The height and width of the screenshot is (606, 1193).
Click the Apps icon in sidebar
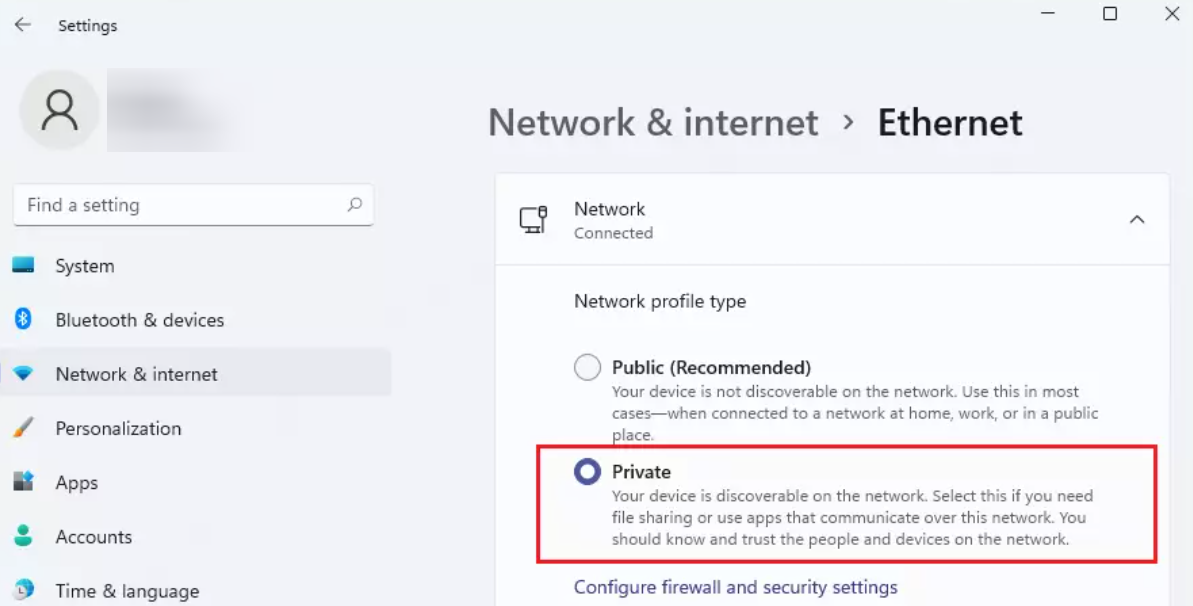tap(23, 482)
